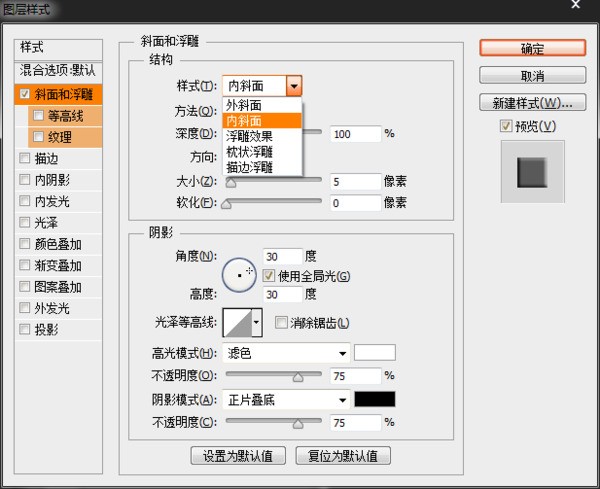Click the layer style preview thumbnail
The width and height of the screenshot is (600, 489).
tap(532, 172)
